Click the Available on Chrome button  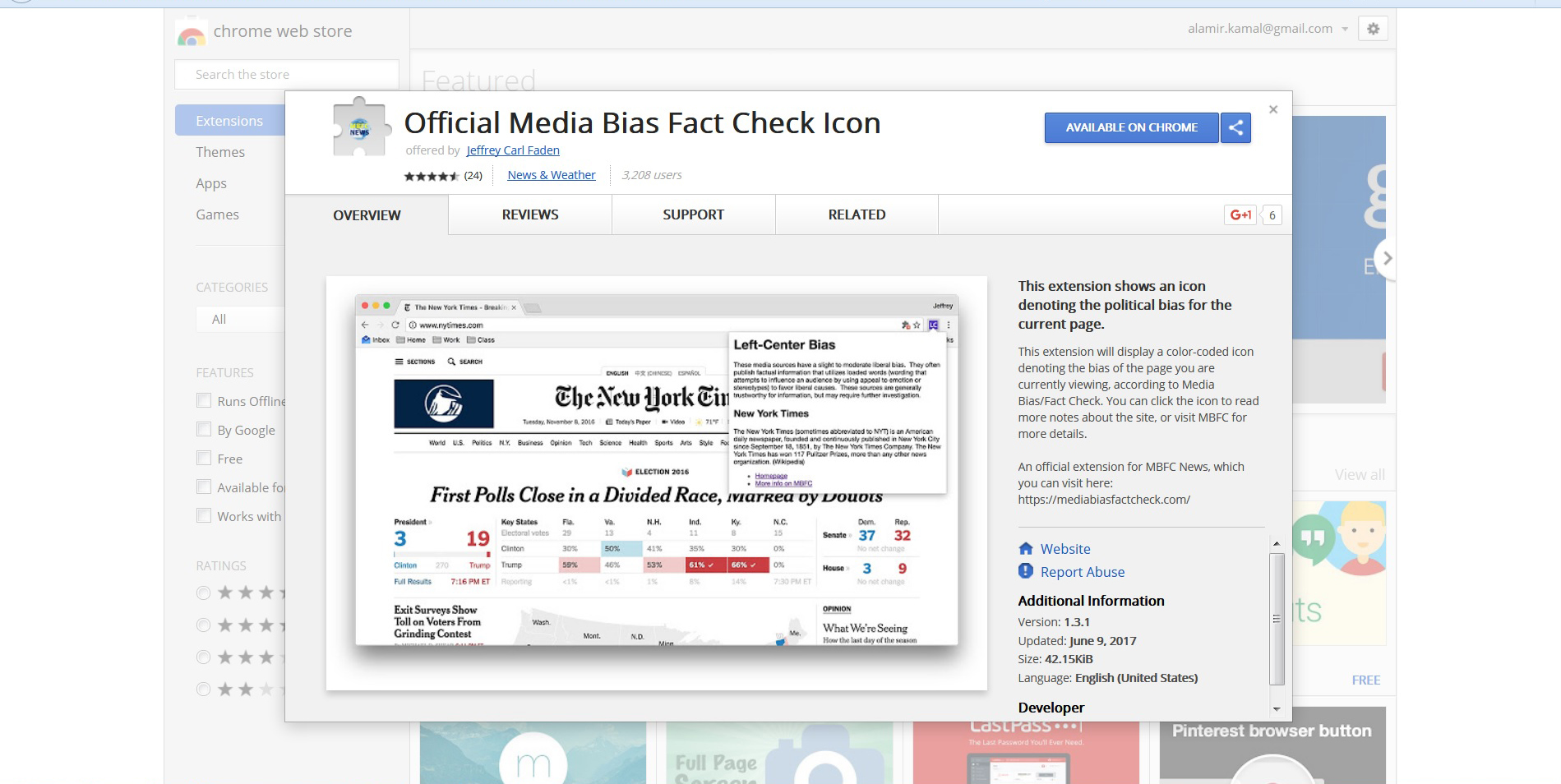[1131, 127]
